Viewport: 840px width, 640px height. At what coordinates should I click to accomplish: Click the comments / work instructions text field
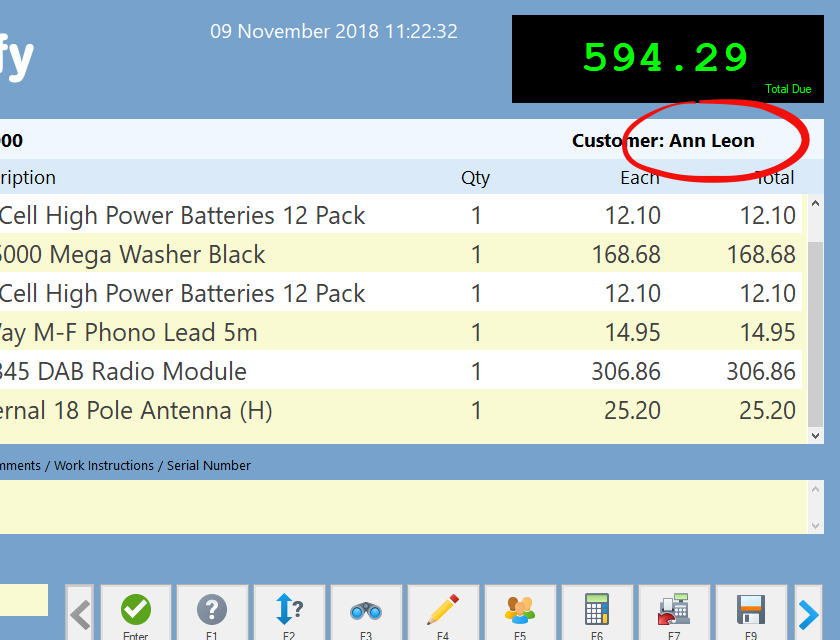point(400,506)
